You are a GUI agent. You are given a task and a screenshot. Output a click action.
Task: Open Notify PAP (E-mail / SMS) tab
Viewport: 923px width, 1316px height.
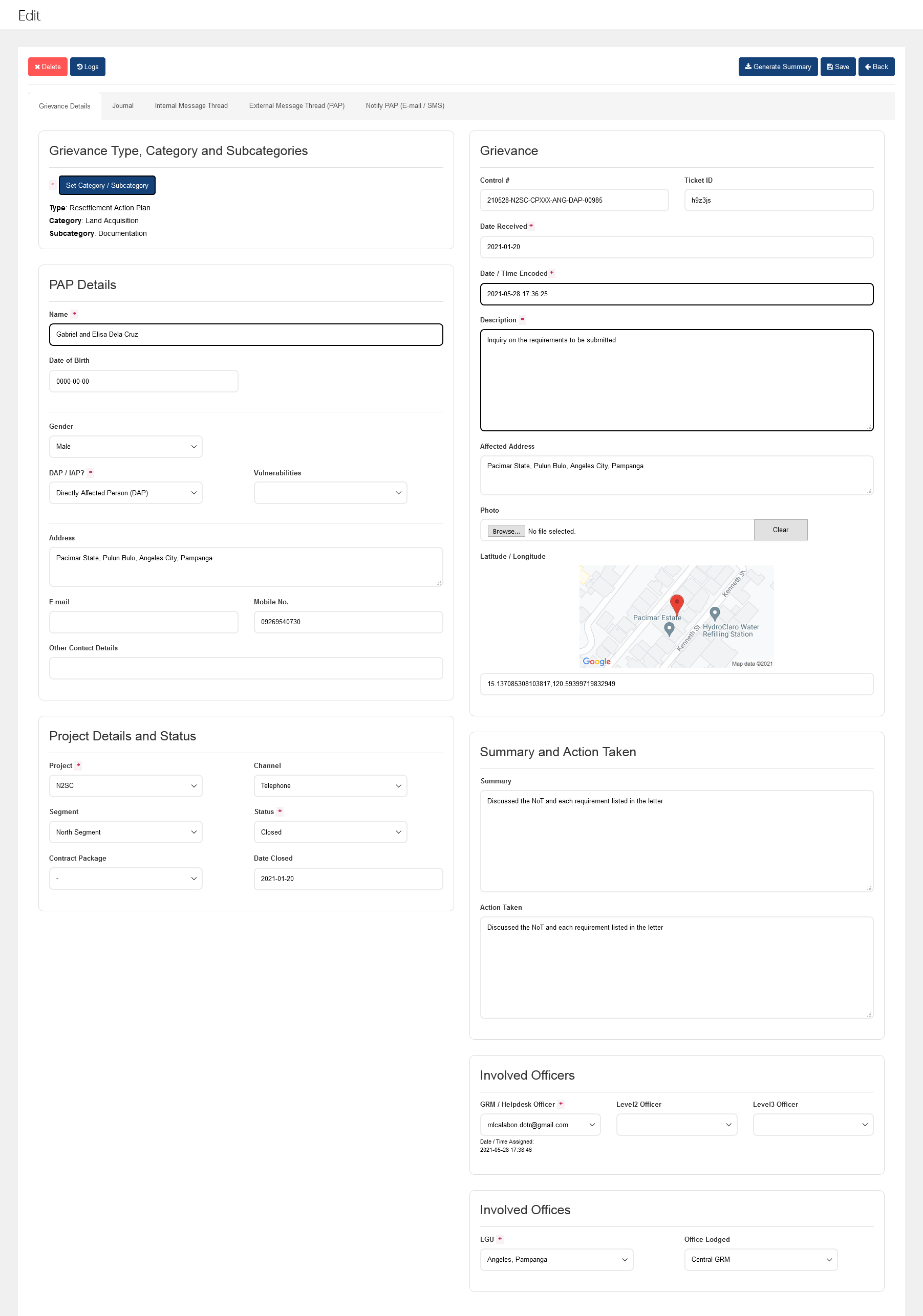[x=405, y=106]
